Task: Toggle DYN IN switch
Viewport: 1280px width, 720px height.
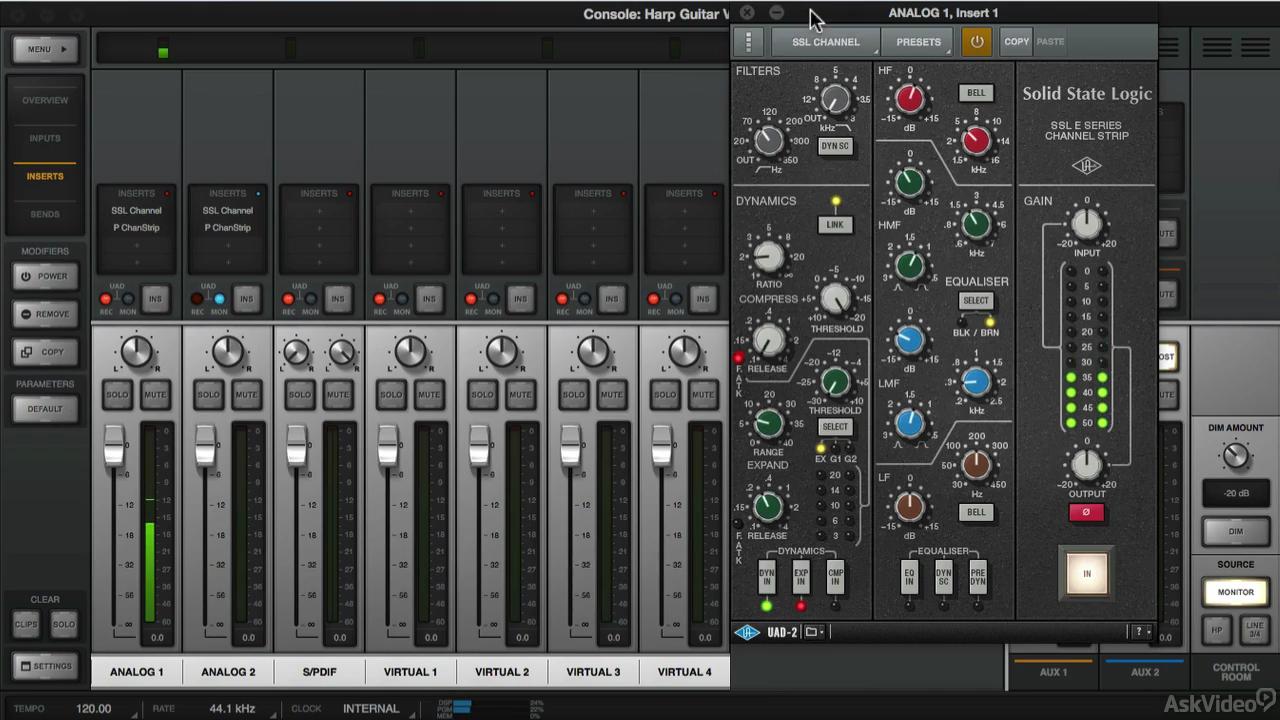Action: 767,577
